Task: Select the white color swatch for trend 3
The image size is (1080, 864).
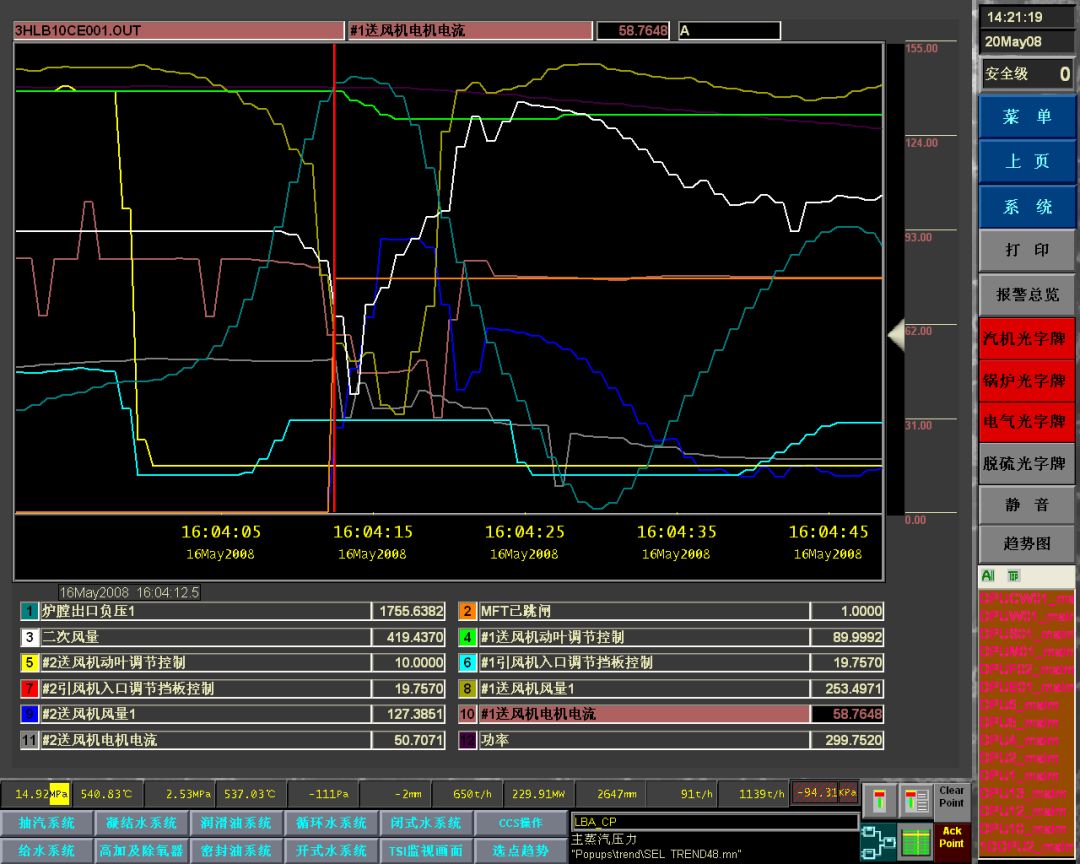Action: coord(30,637)
